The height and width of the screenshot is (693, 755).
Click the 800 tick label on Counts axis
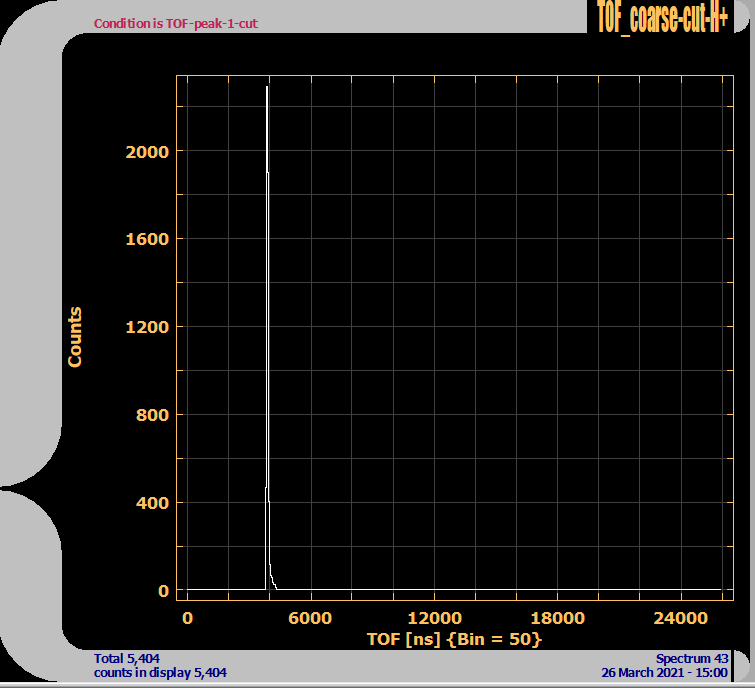152,415
